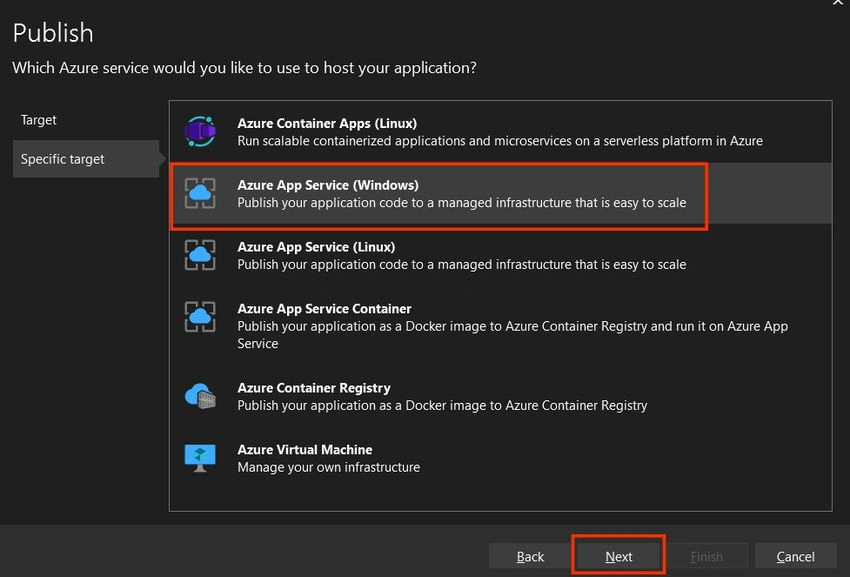
Task: Click the Azure Virtual Machine icon
Action: [200, 458]
